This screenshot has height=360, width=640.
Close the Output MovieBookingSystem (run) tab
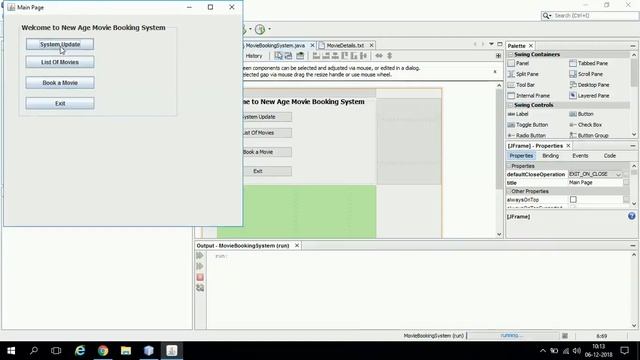(x=297, y=245)
